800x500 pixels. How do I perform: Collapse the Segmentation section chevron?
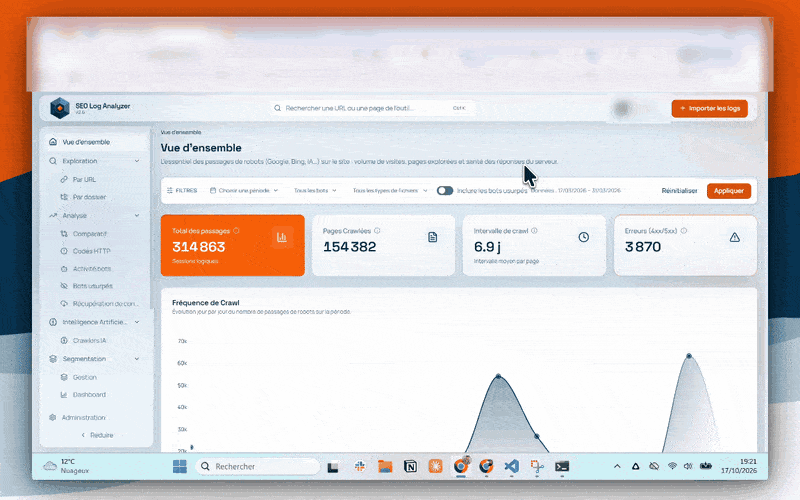point(137,359)
